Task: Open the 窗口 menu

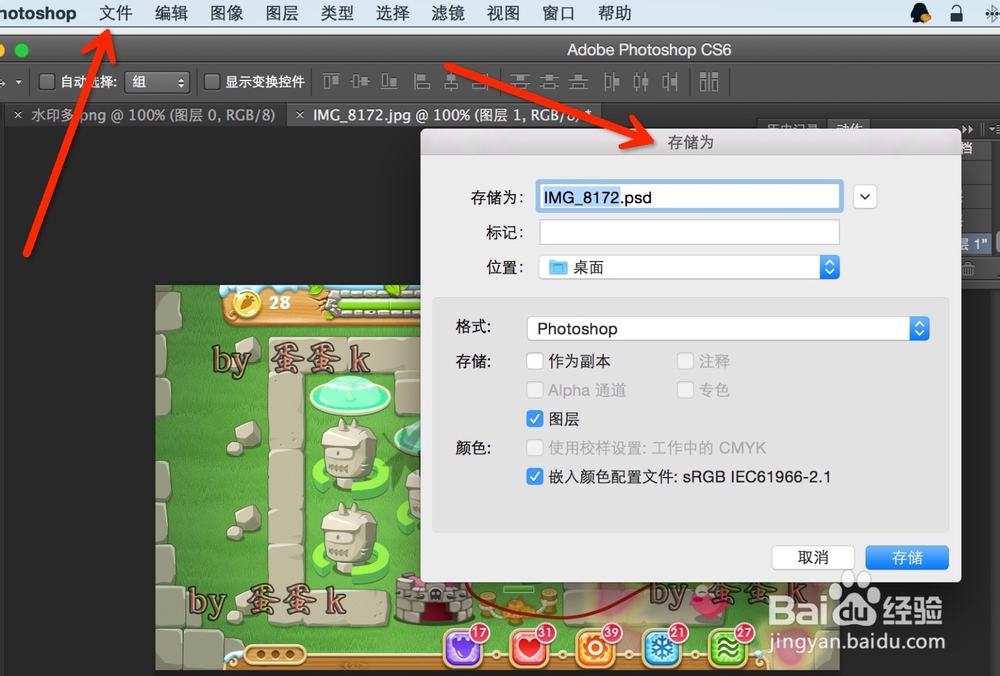Action: tap(559, 13)
